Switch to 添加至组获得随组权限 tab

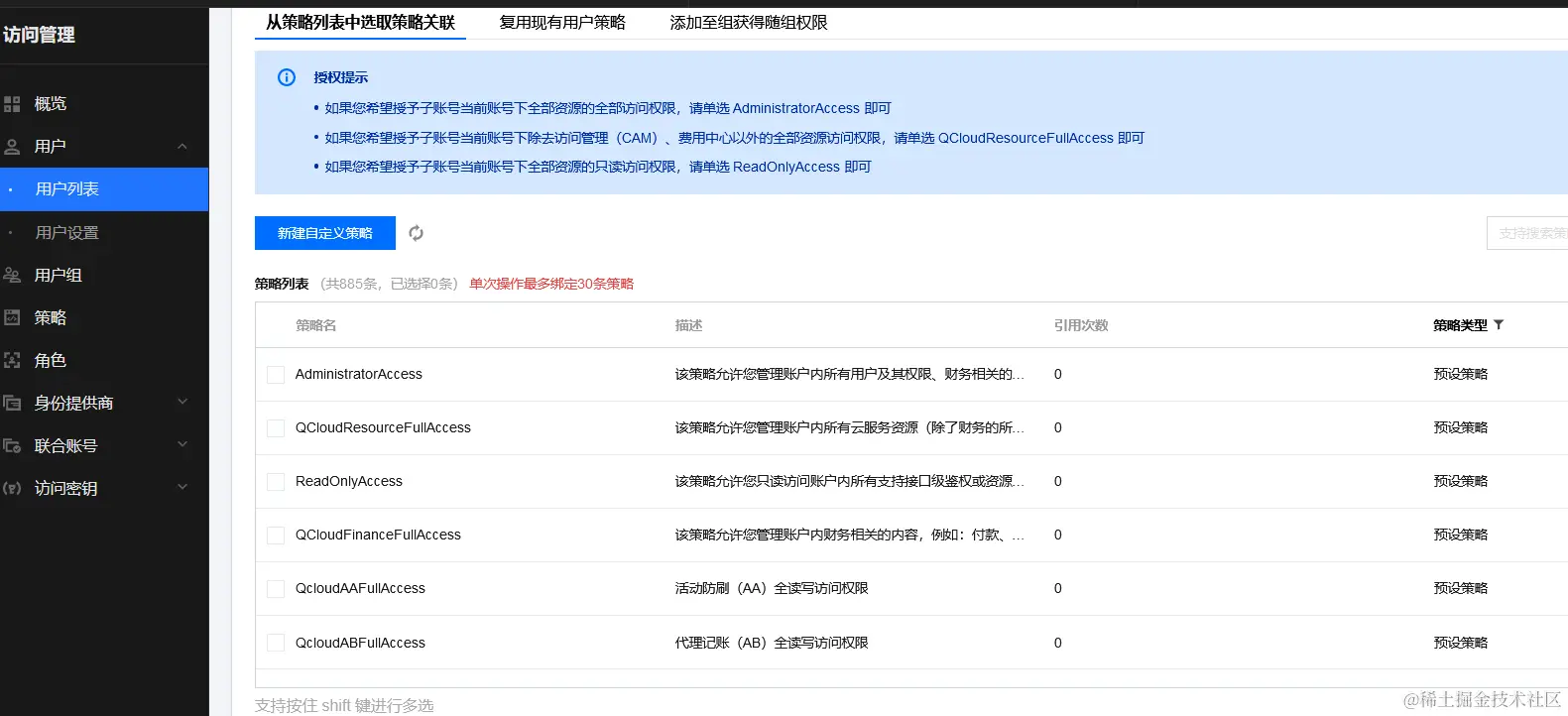[x=749, y=22]
